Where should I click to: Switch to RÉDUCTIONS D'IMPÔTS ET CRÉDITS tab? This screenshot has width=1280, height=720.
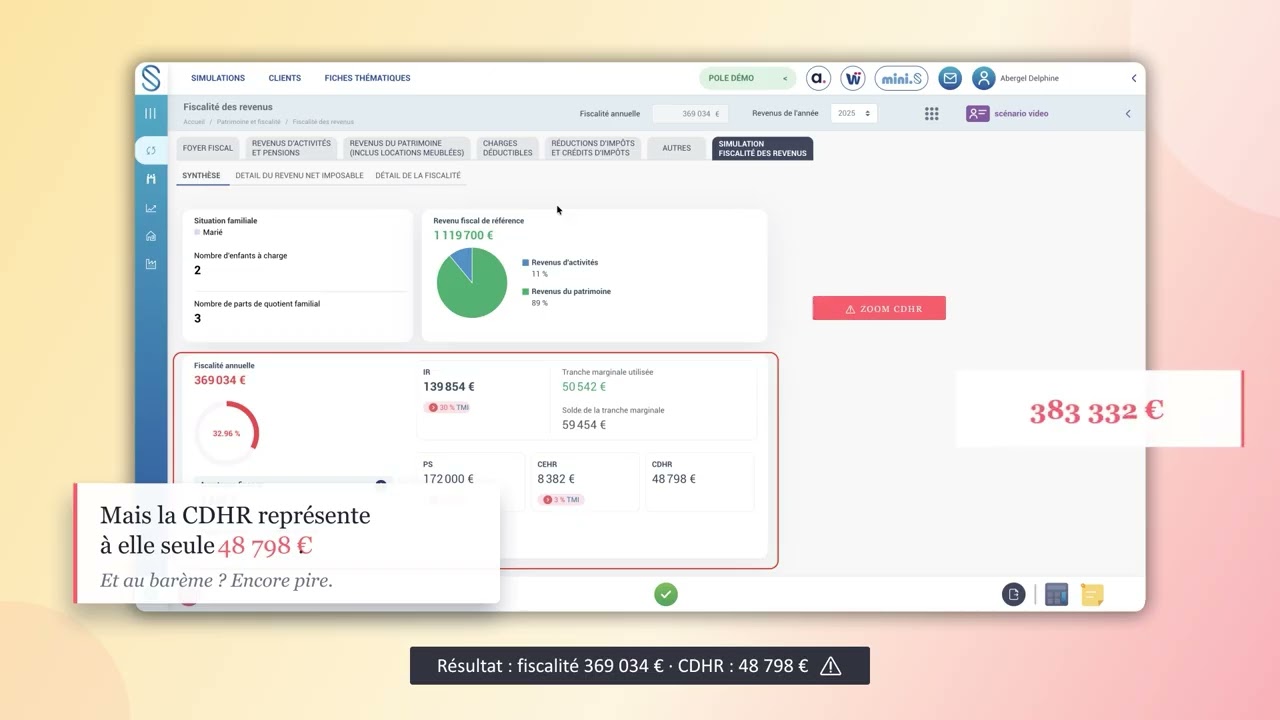point(593,148)
